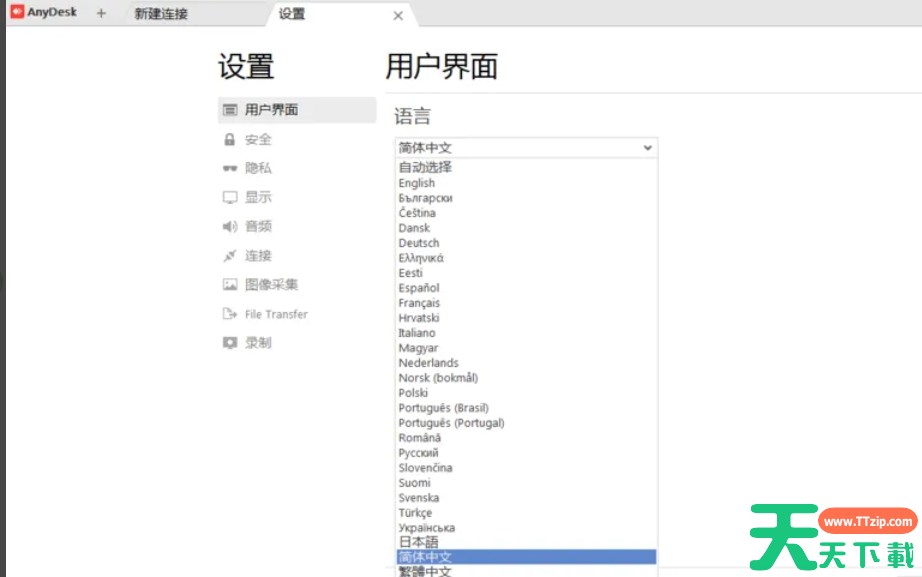
Task: Collapse the 简体中文 language dropdown arrow
Action: 647,148
